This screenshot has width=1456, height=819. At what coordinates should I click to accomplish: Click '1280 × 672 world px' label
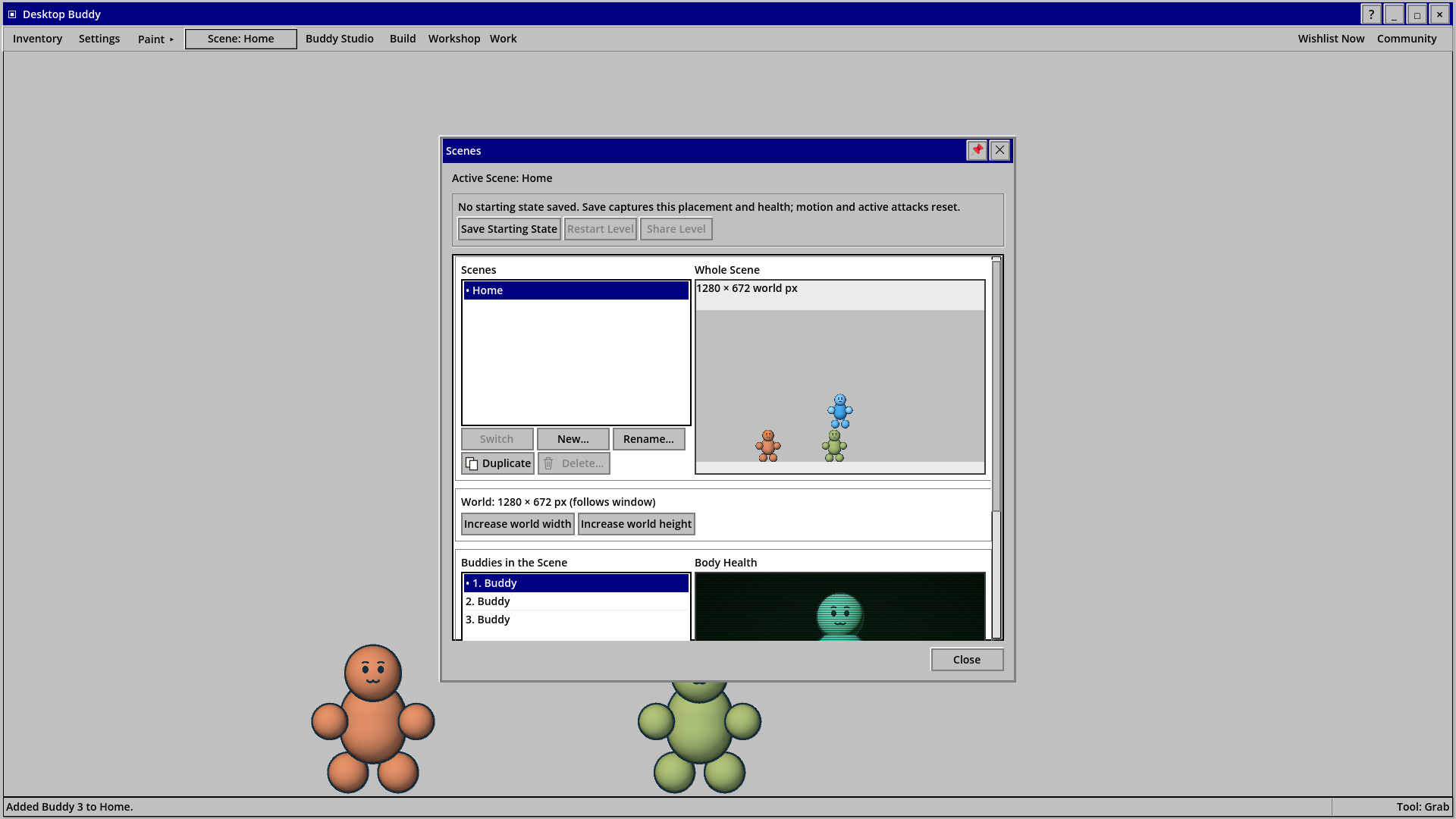(747, 288)
